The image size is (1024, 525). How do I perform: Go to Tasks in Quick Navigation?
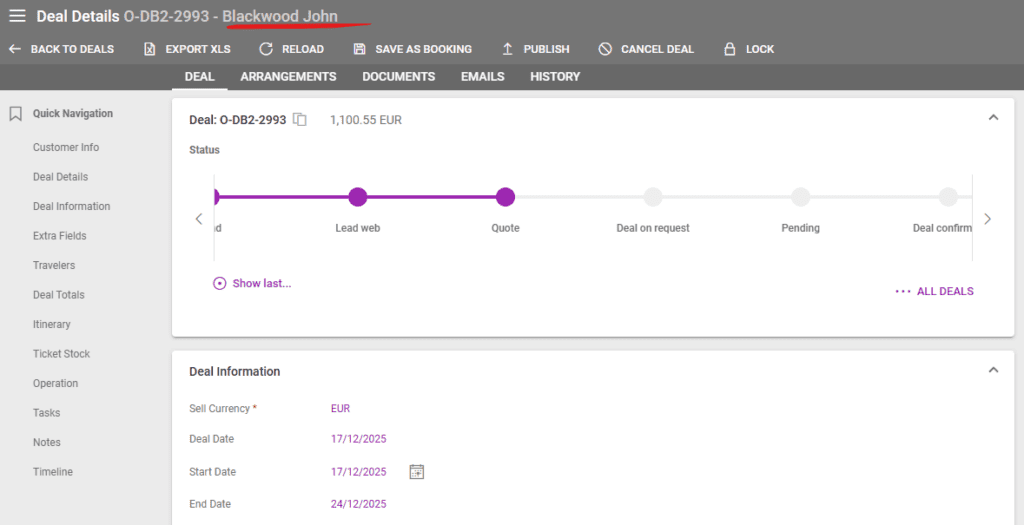[46, 413]
